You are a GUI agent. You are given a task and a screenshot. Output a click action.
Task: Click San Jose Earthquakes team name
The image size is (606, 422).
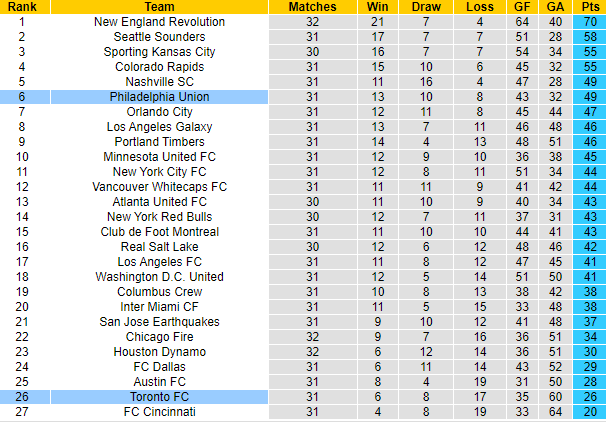tap(158, 322)
